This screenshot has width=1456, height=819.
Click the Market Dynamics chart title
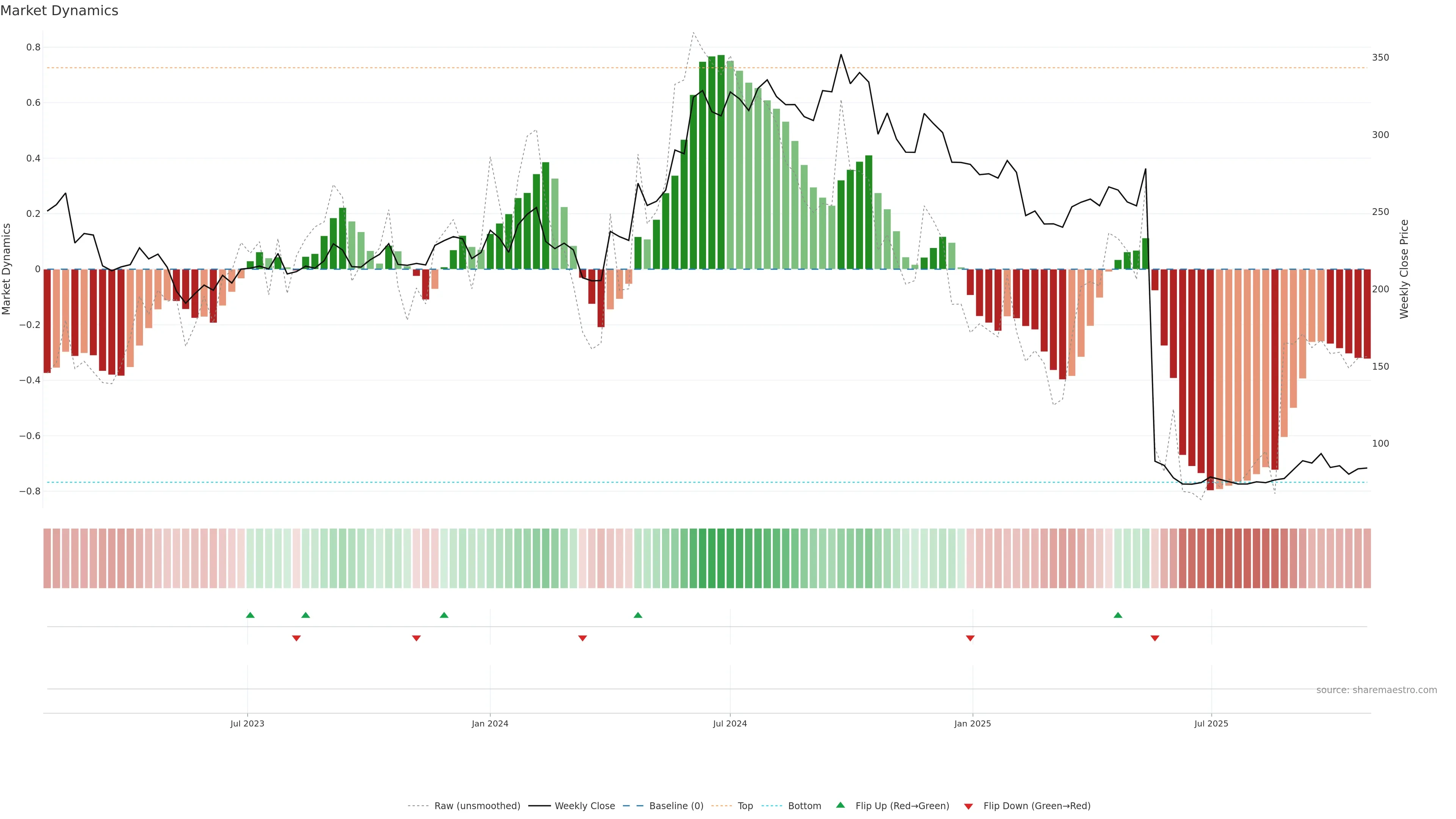(x=60, y=11)
